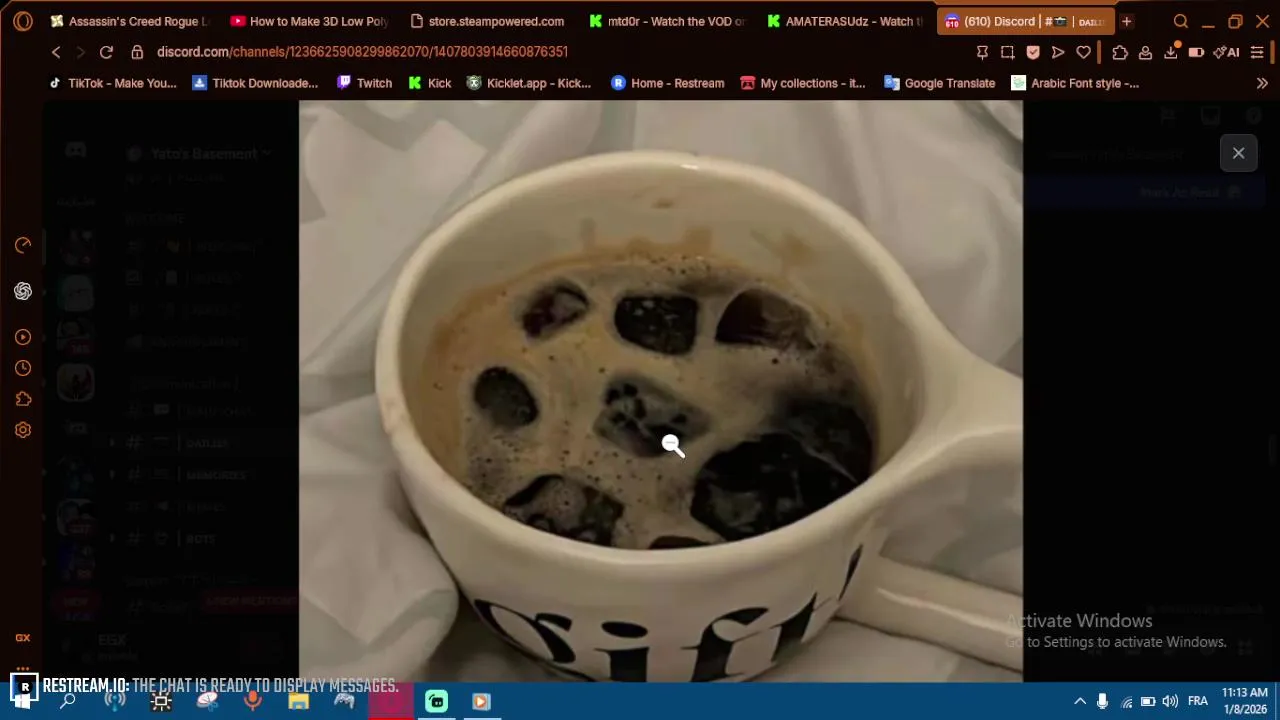This screenshot has width=1280, height=720.
Task: Open the ad blocker shield icon
Action: (1033, 52)
